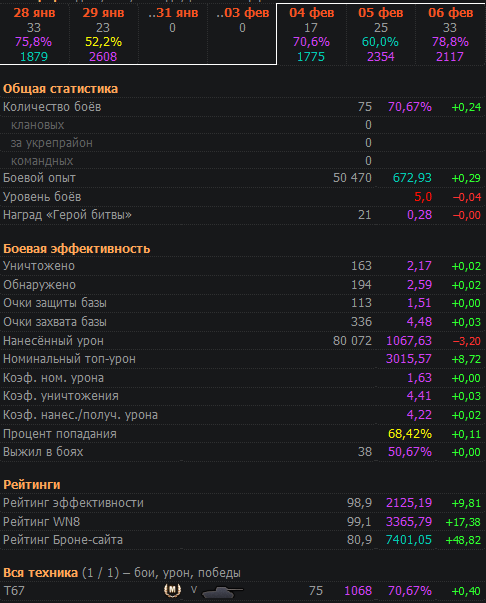This screenshot has width=486, height=603.
Task: Click the 2608 rating under 29 янв
Action: point(103,57)
